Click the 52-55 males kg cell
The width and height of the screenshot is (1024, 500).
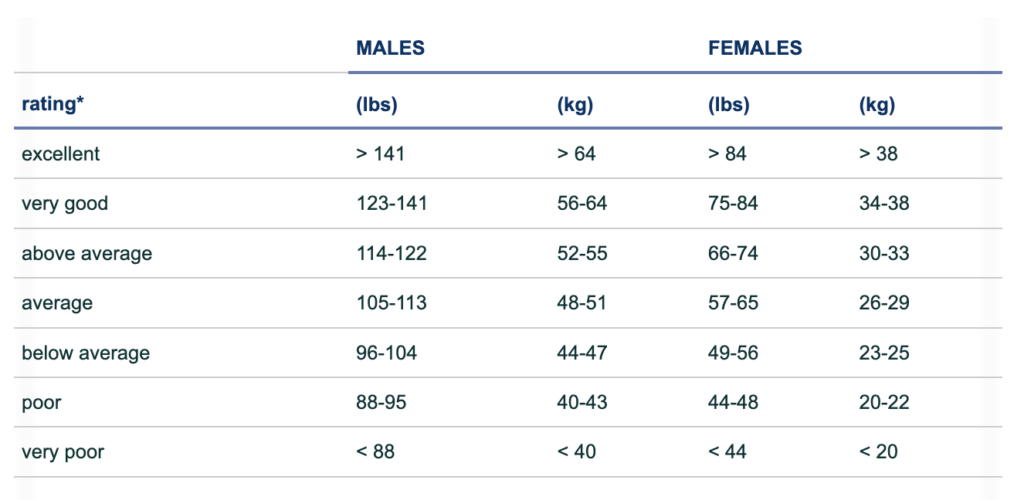click(x=582, y=253)
